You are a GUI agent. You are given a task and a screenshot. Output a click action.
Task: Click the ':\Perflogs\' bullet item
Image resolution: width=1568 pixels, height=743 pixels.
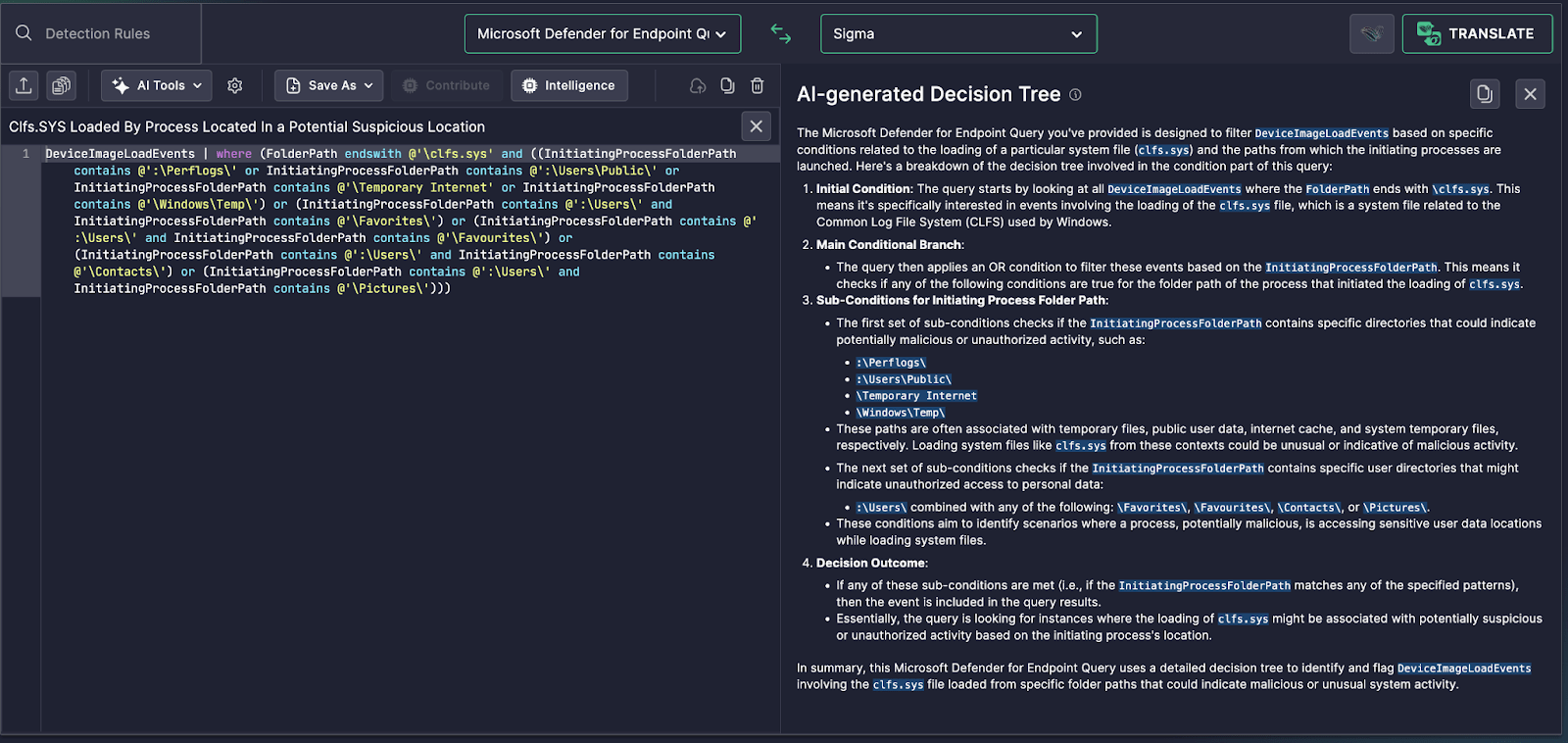pyautogui.click(x=891, y=363)
